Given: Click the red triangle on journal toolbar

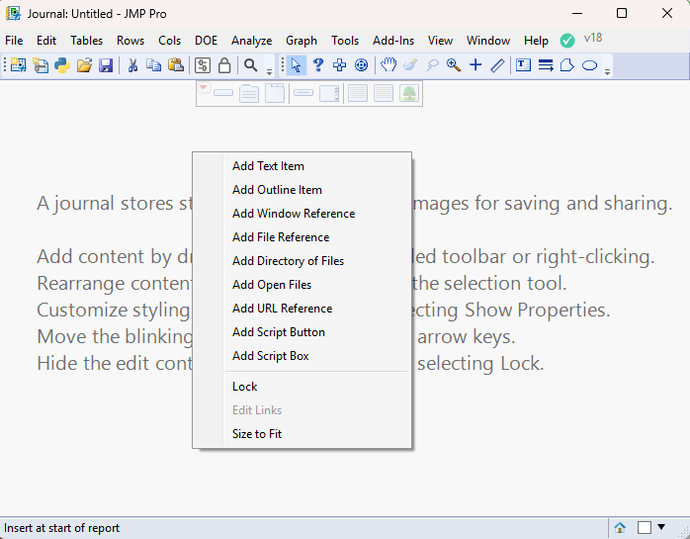Looking at the screenshot, I should [x=203, y=87].
